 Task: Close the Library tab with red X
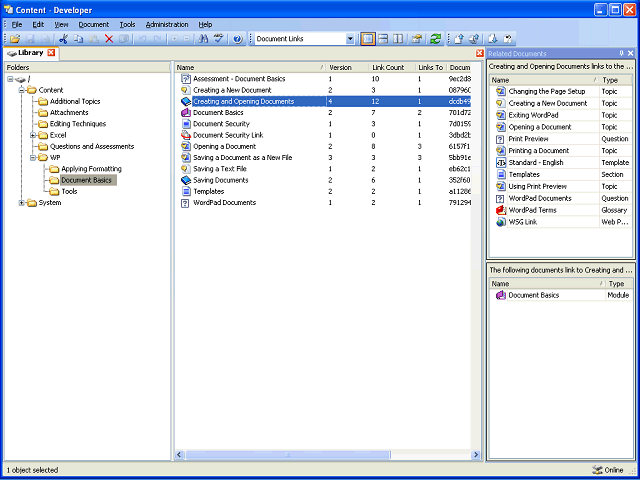click(51, 53)
